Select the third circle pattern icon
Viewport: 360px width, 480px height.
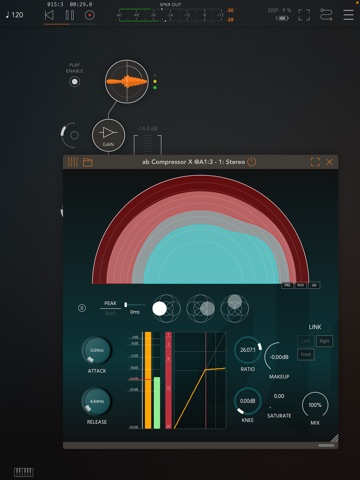(x=235, y=308)
